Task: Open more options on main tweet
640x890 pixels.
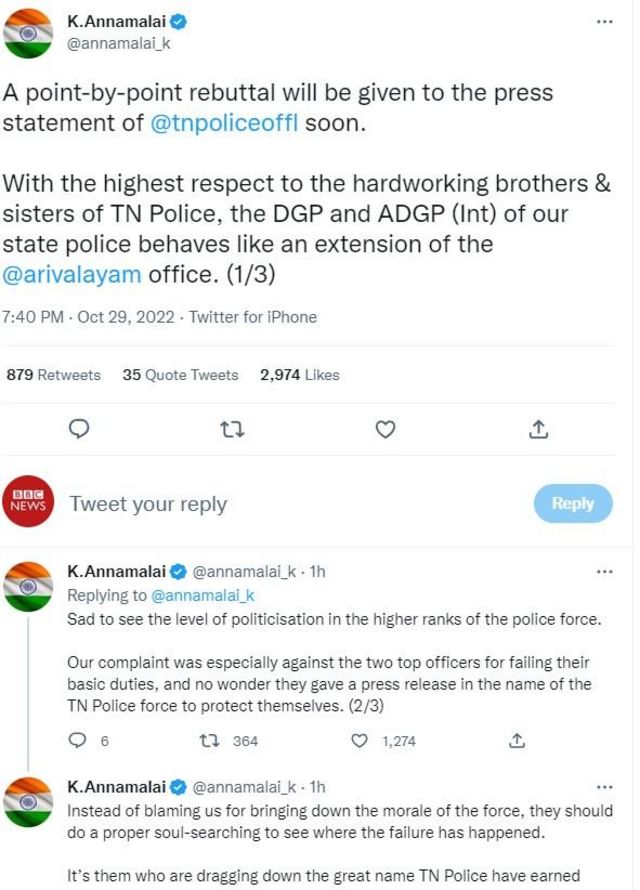Action: coord(604,22)
